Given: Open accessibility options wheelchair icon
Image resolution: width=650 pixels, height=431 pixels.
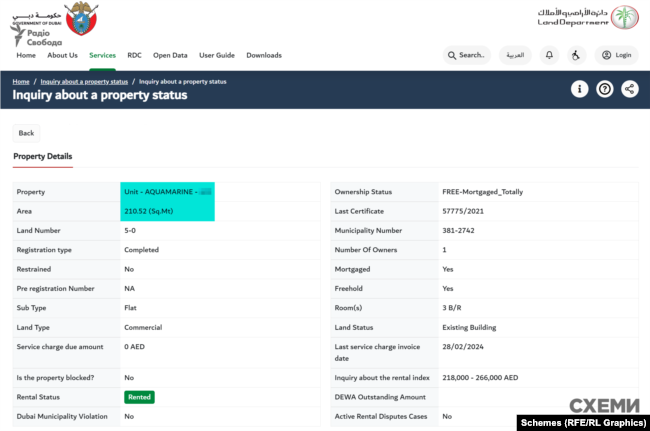Looking at the screenshot, I should pyautogui.click(x=577, y=55).
